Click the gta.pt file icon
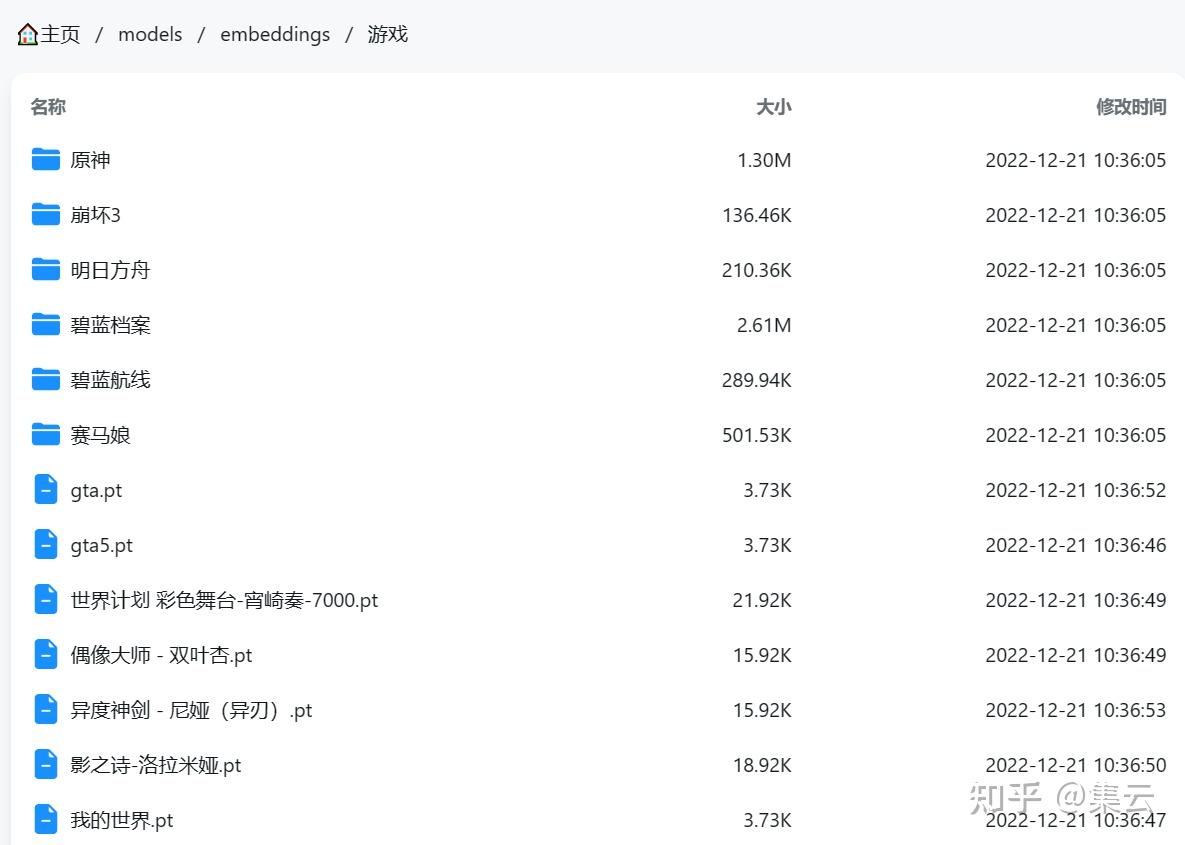The height and width of the screenshot is (845, 1185). [45, 490]
